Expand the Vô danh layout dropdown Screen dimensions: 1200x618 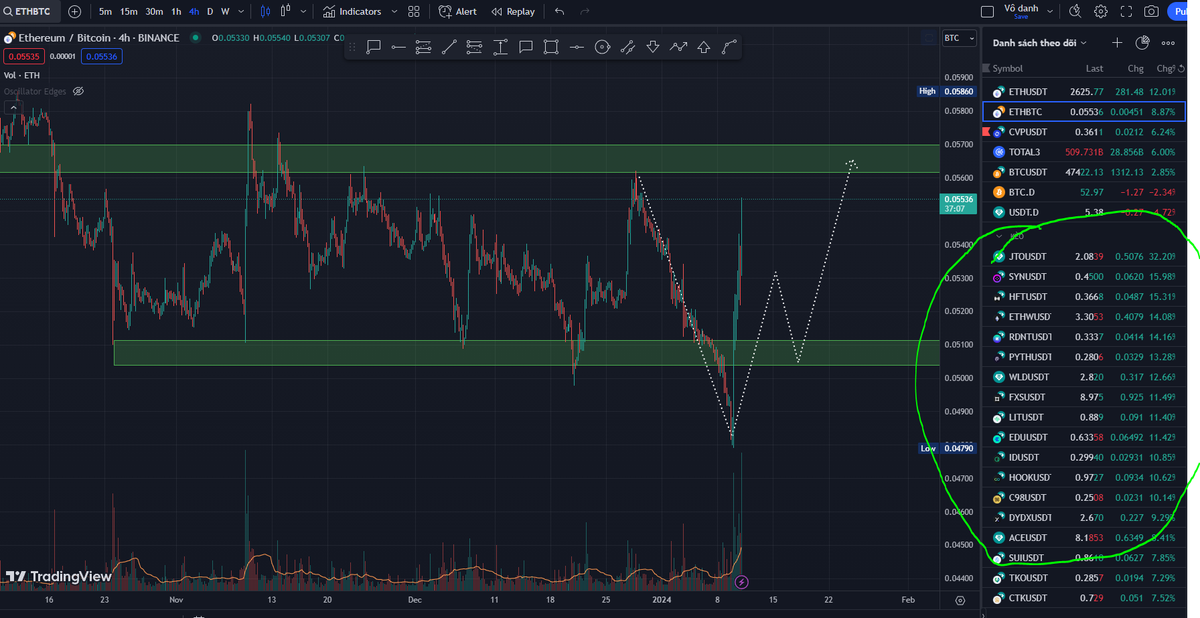click(1050, 11)
